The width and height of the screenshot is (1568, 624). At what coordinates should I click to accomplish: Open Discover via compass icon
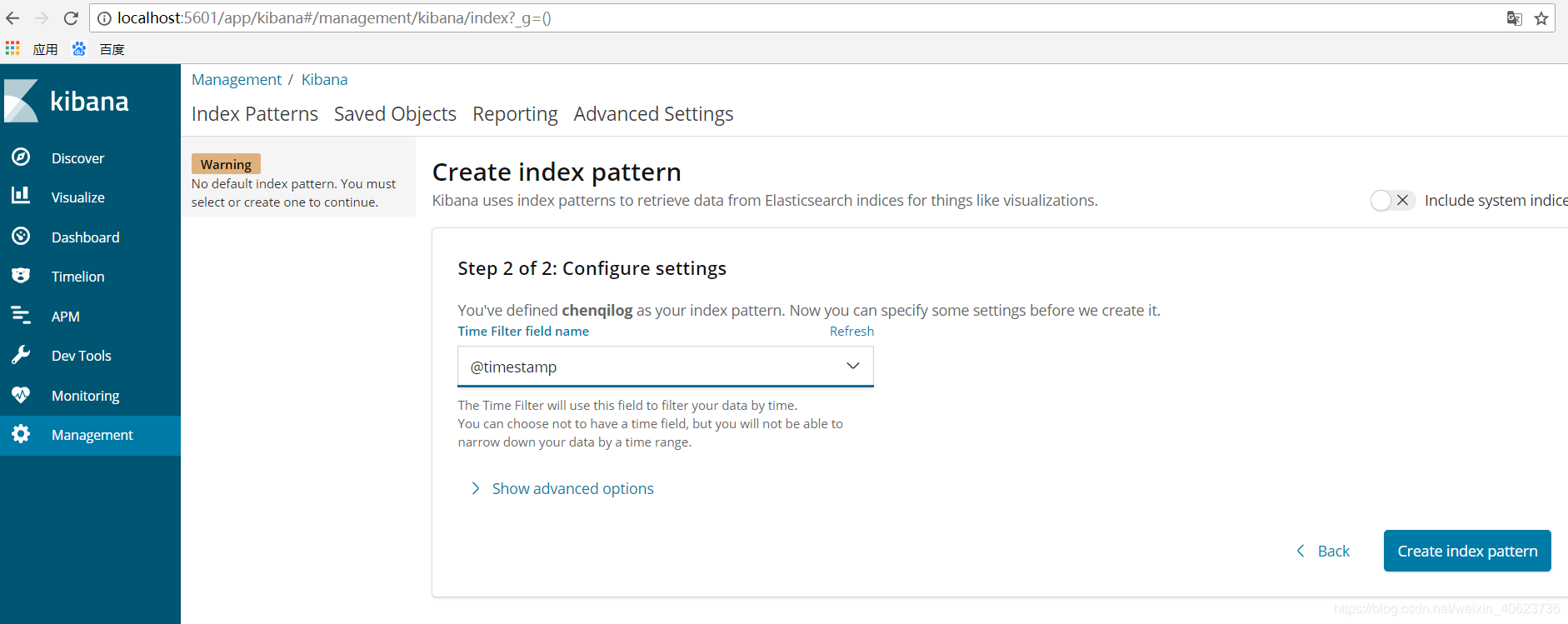click(x=21, y=157)
